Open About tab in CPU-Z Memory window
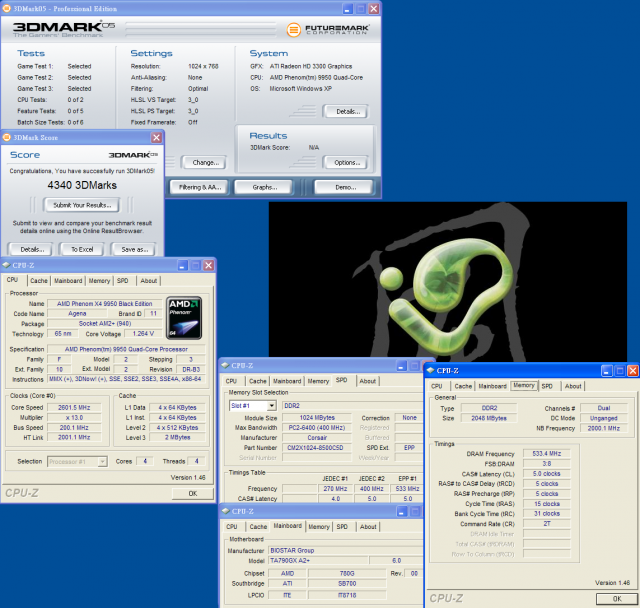The width and height of the screenshot is (640, 608). tap(573, 386)
